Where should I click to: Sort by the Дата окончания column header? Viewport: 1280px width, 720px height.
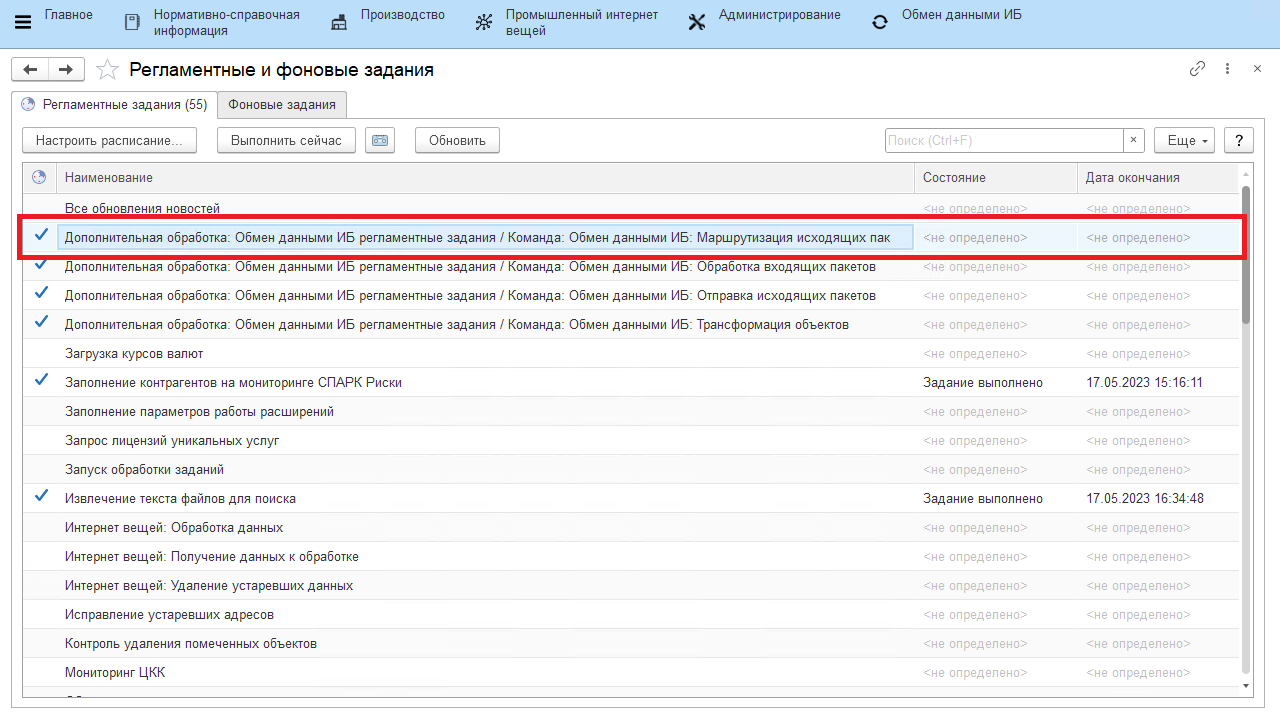(1156, 177)
